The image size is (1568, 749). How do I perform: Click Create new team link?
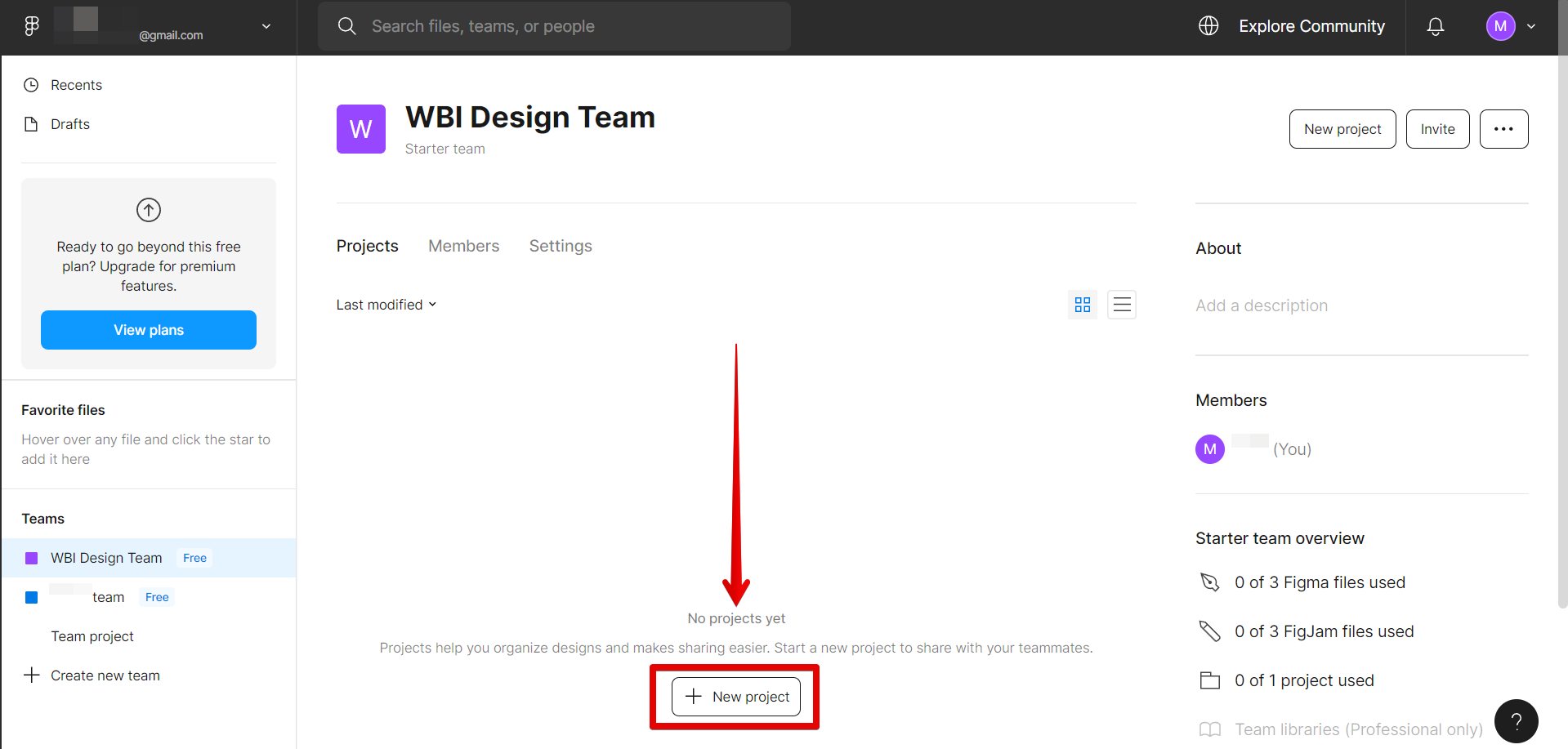(x=105, y=675)
